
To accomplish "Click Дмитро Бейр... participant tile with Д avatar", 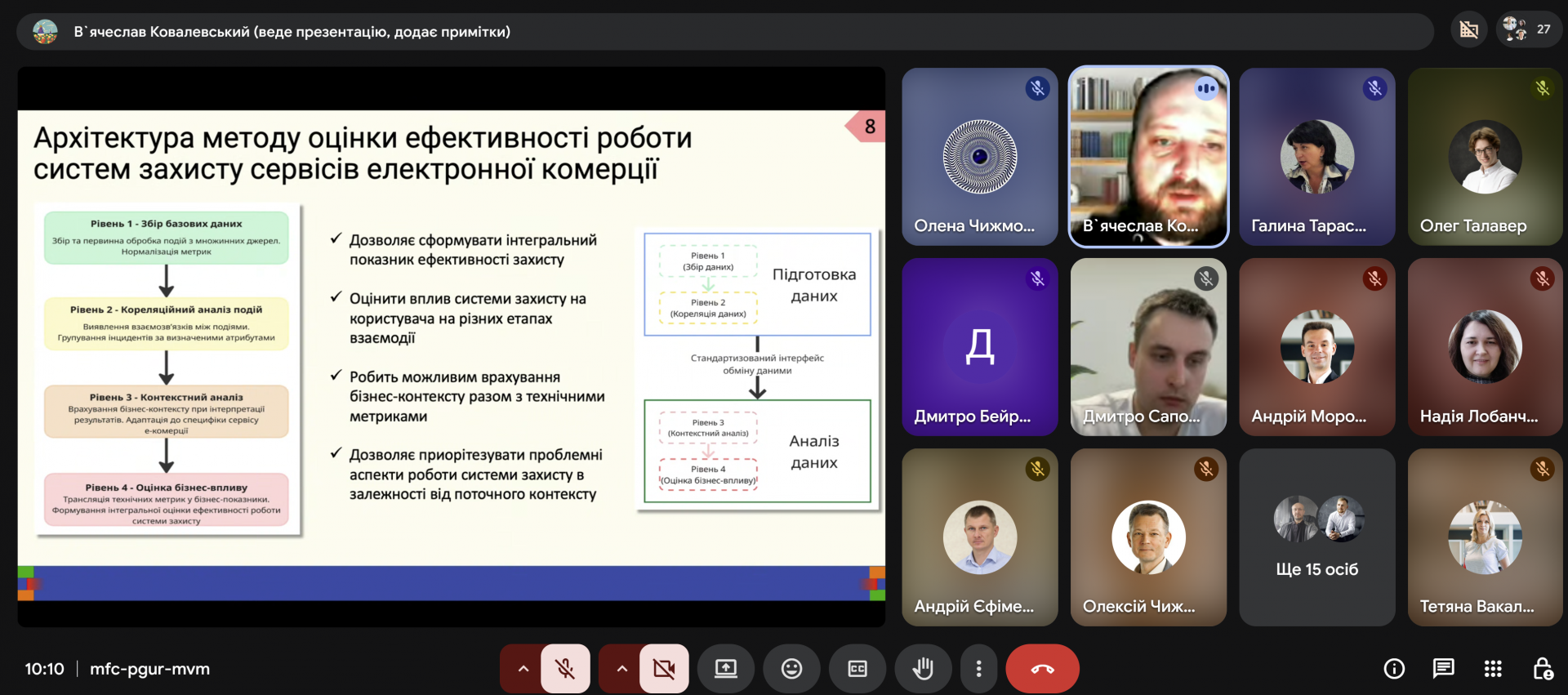I will pyautogui.click(x=979, y=347).
